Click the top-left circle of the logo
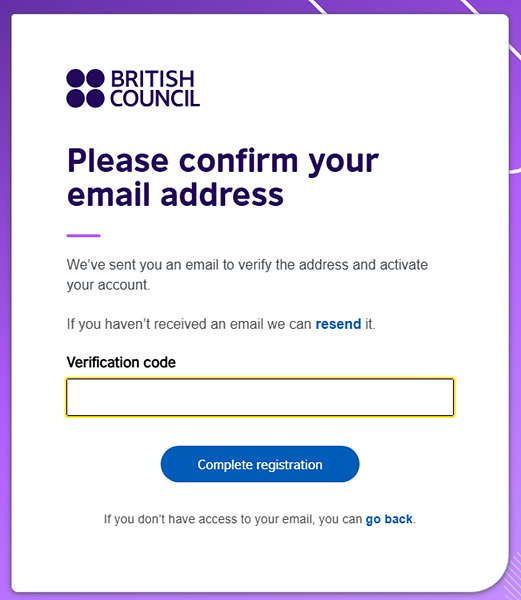521x600 pixels. point(75,78)
